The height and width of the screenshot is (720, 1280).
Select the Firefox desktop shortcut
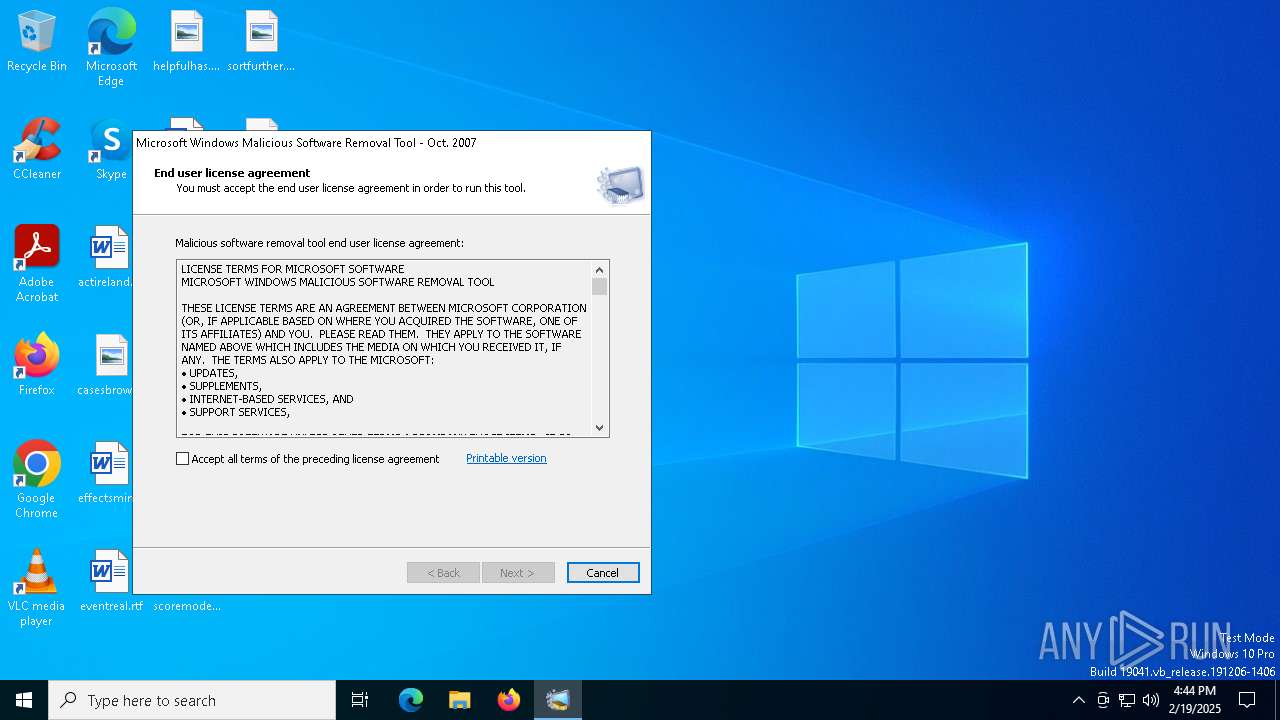pyautogui.click(x=37, y=365)
